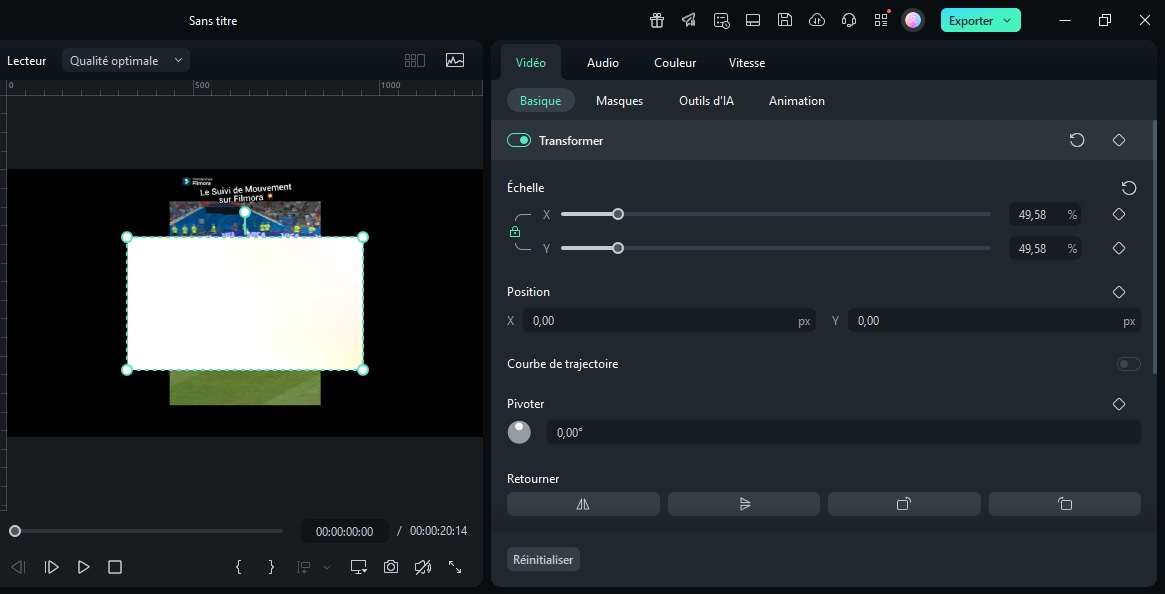Switch to the Audio tab
The width and height of the screenshot is (1165, 594).
coord(603,62)
